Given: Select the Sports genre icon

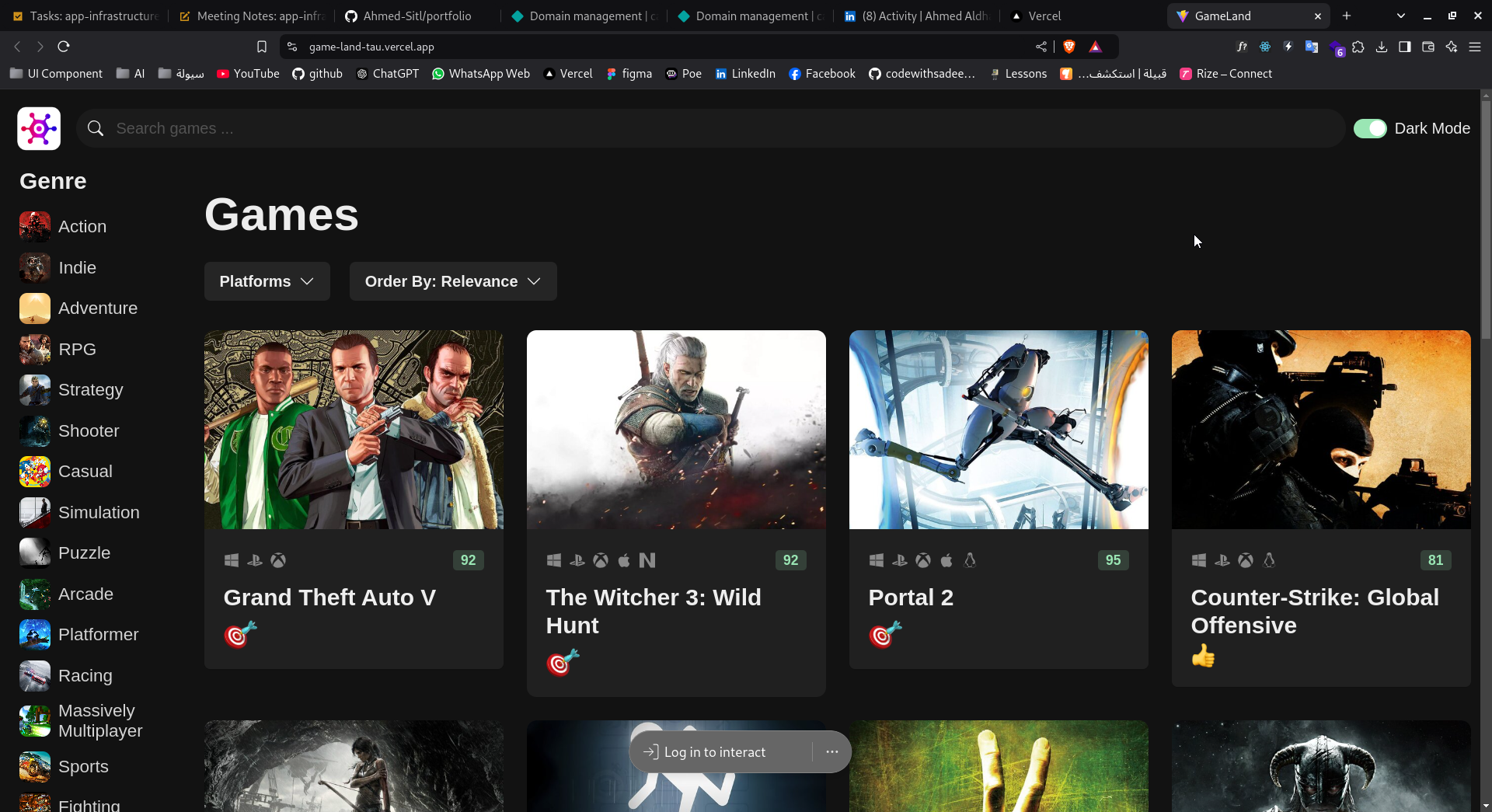Looking at the screenshot, I should pyautogui.click(x=35, y=767).
